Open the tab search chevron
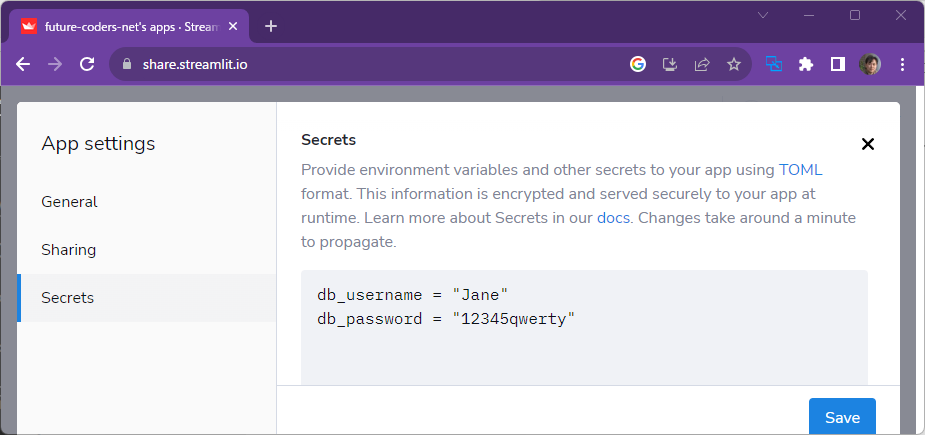This screenshot has width=925, height=435. 763,15
